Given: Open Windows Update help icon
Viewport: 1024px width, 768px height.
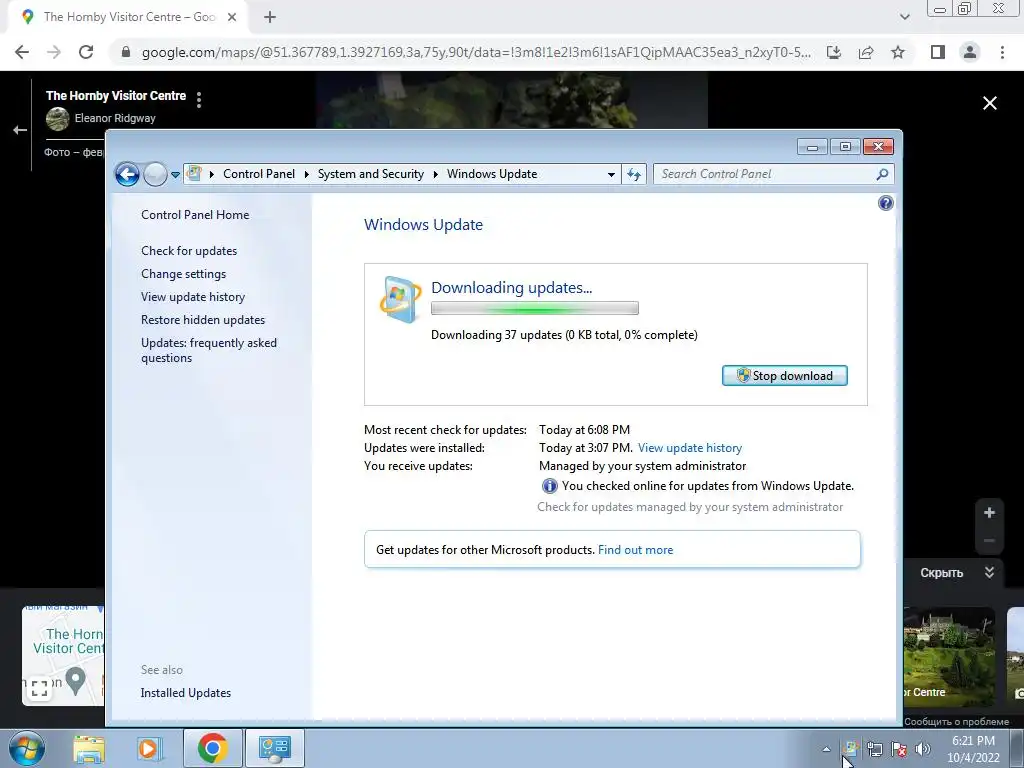Looking at the screenshot, I should click(886, 203).
